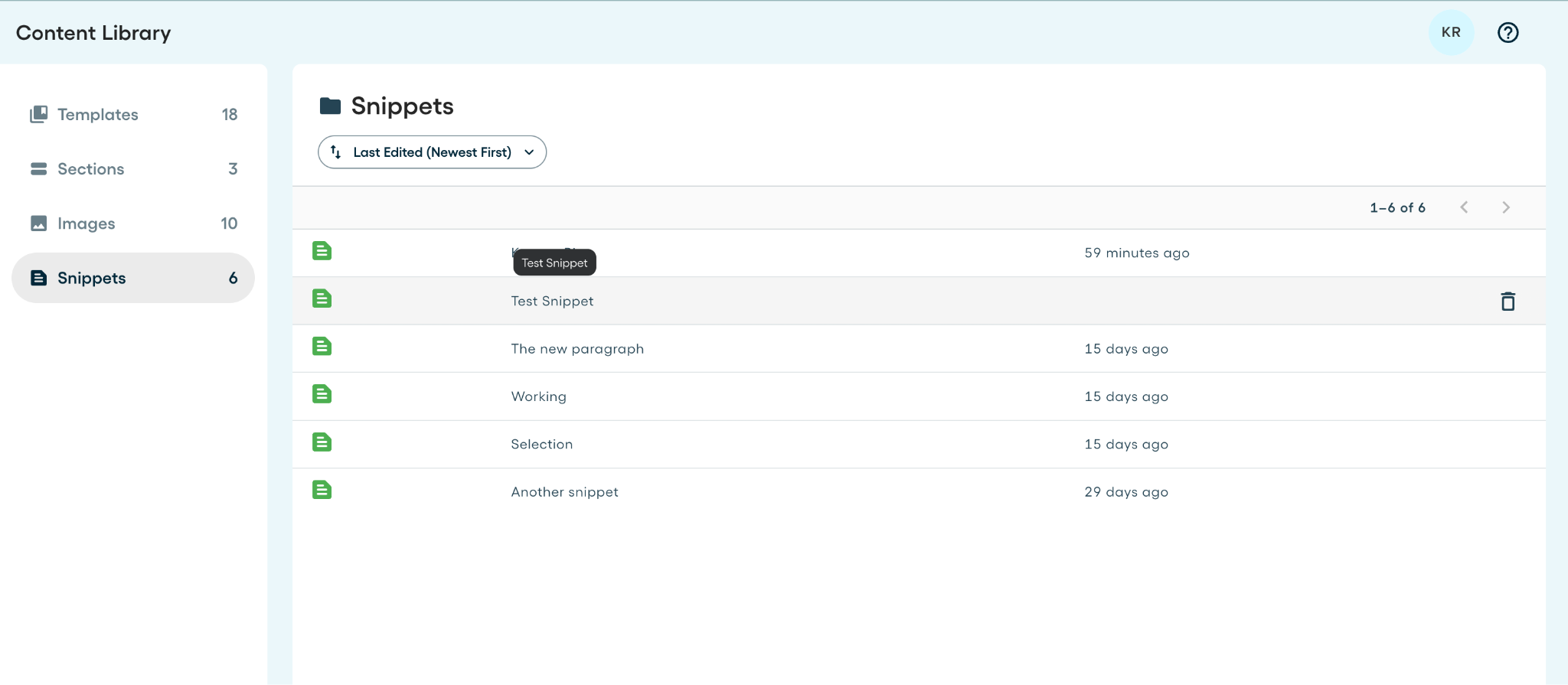
Task: Click the green icon beside The new paragraph
Action: 322,347
